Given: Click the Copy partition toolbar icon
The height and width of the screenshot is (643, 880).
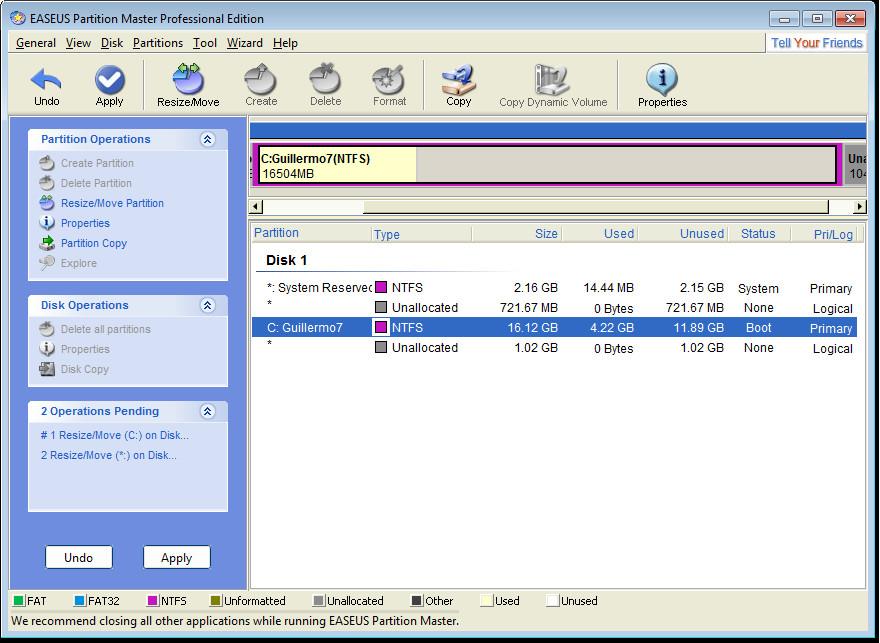Looking at the screenshot, I should [458, 80].
